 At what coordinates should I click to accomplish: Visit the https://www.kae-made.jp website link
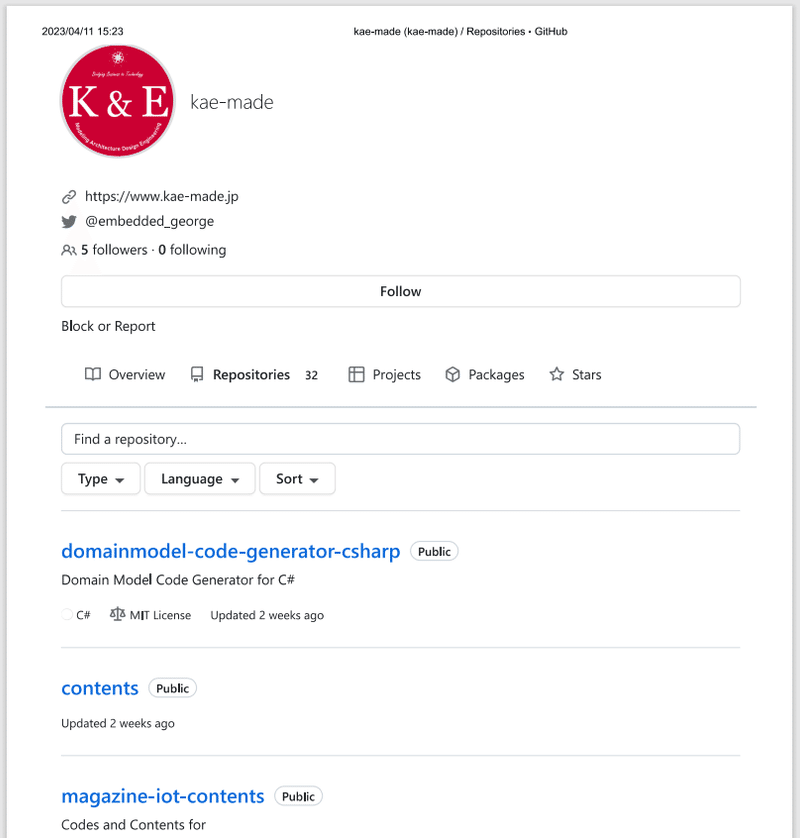pyautogui.click(x=162, y=196)
